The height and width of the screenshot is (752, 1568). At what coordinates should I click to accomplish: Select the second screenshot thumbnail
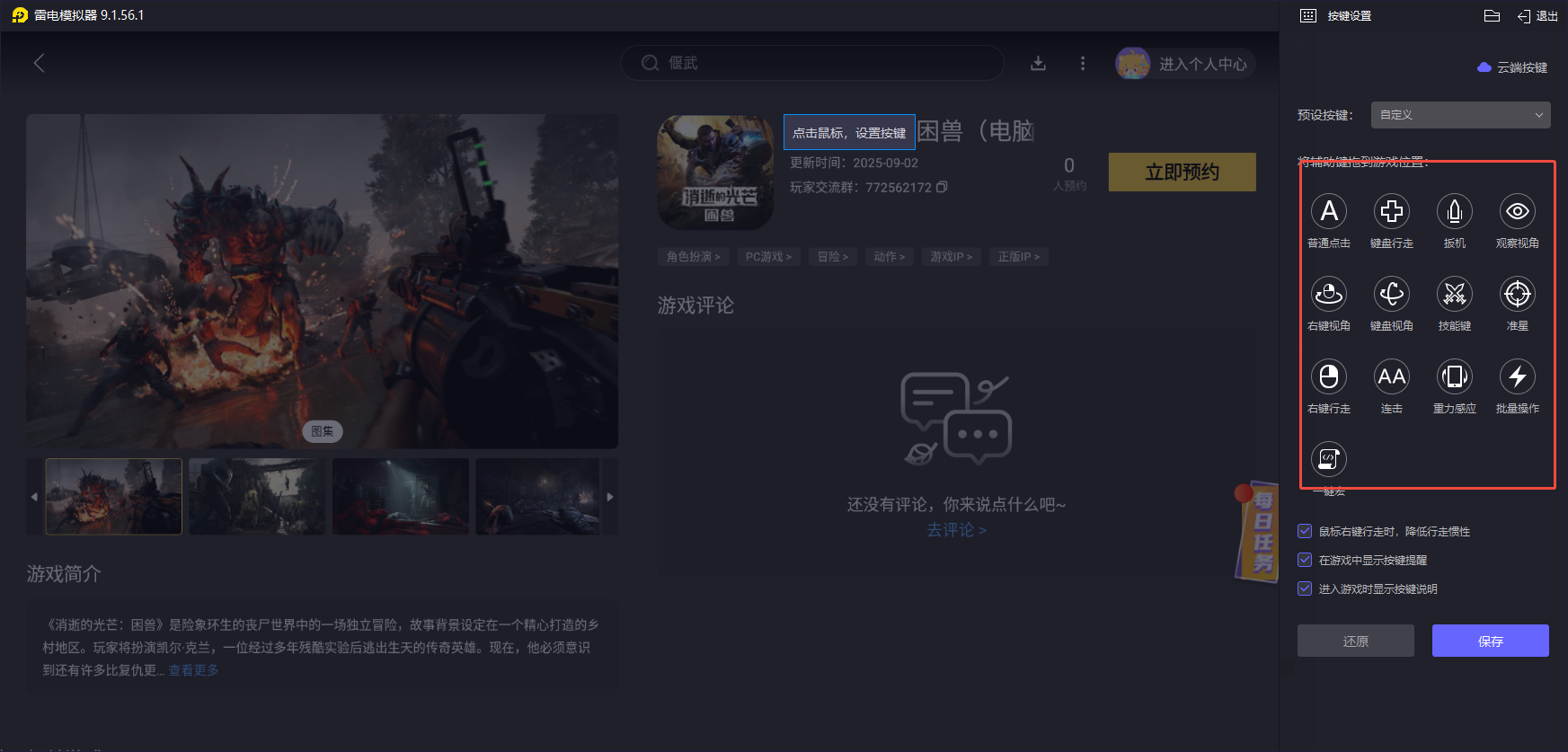[x=257, y=497]
